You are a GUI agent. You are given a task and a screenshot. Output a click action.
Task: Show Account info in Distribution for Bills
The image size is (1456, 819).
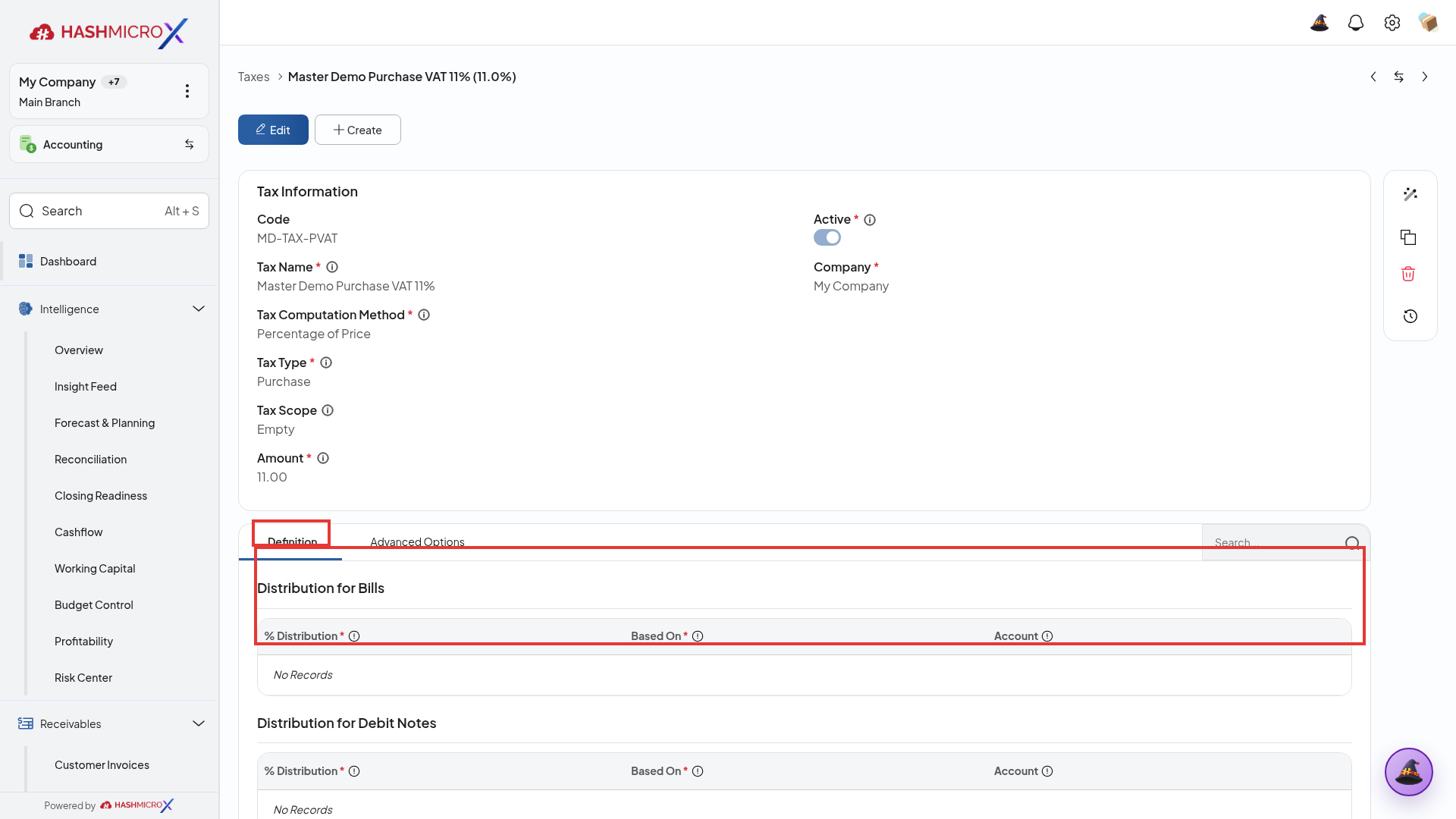(x=1047, y=636)
